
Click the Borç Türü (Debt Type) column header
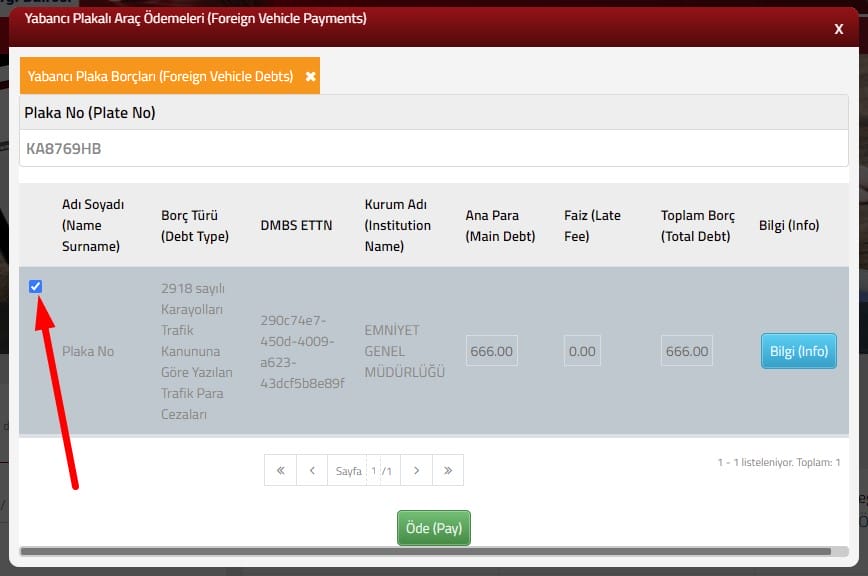pos(195,225)
